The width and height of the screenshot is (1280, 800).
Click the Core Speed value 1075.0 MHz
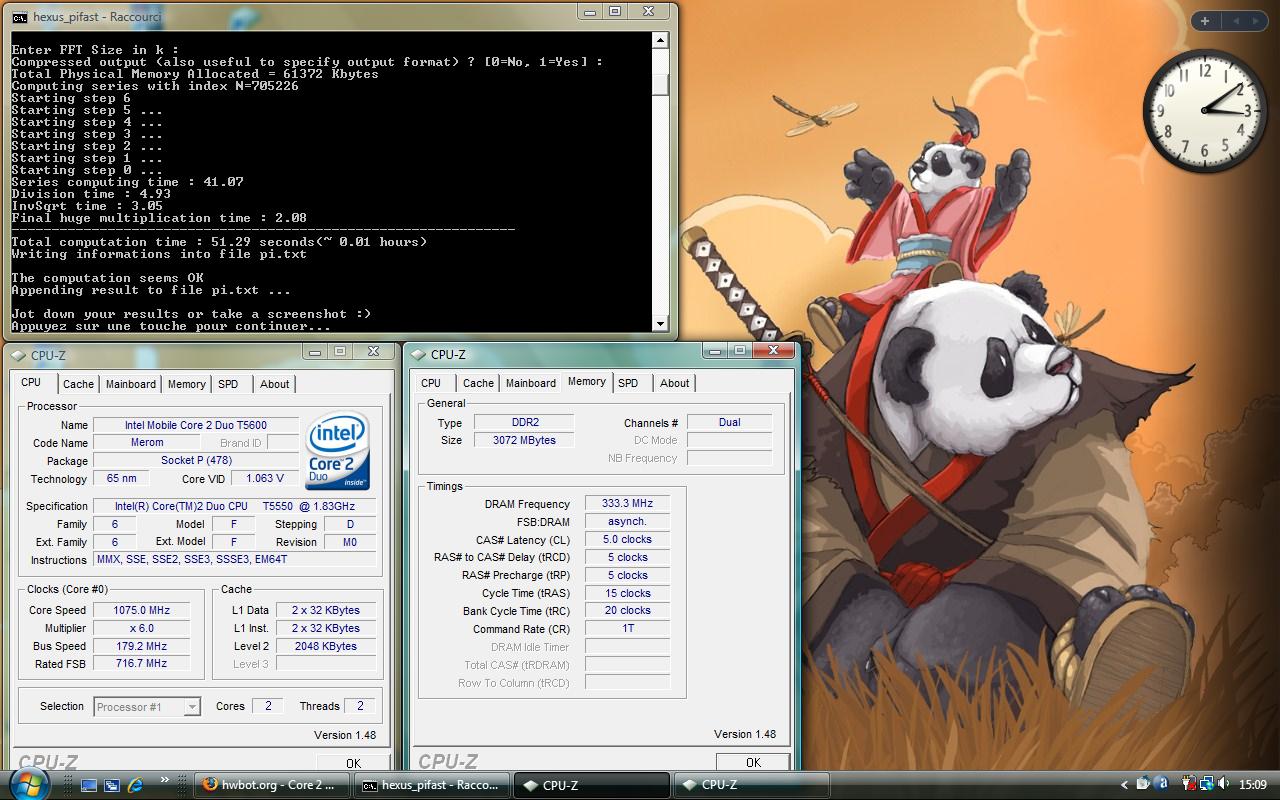coord(141,610)
